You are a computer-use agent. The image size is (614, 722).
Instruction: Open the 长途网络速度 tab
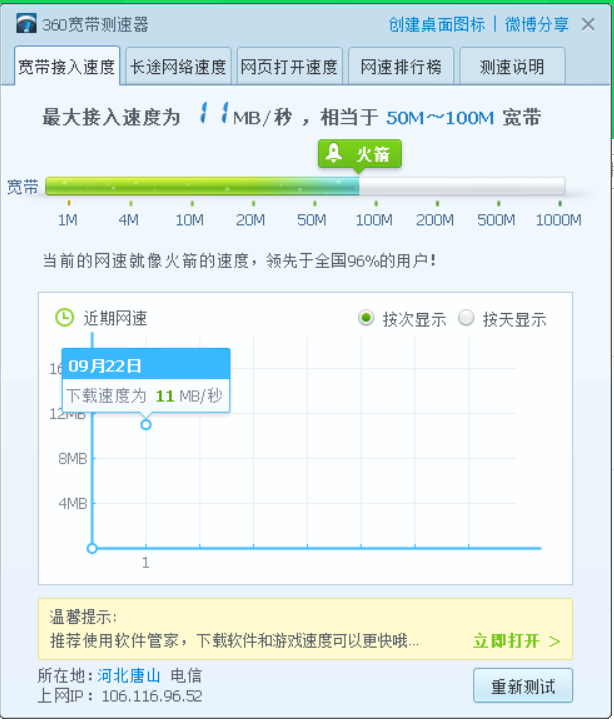[x=178, y=66]
